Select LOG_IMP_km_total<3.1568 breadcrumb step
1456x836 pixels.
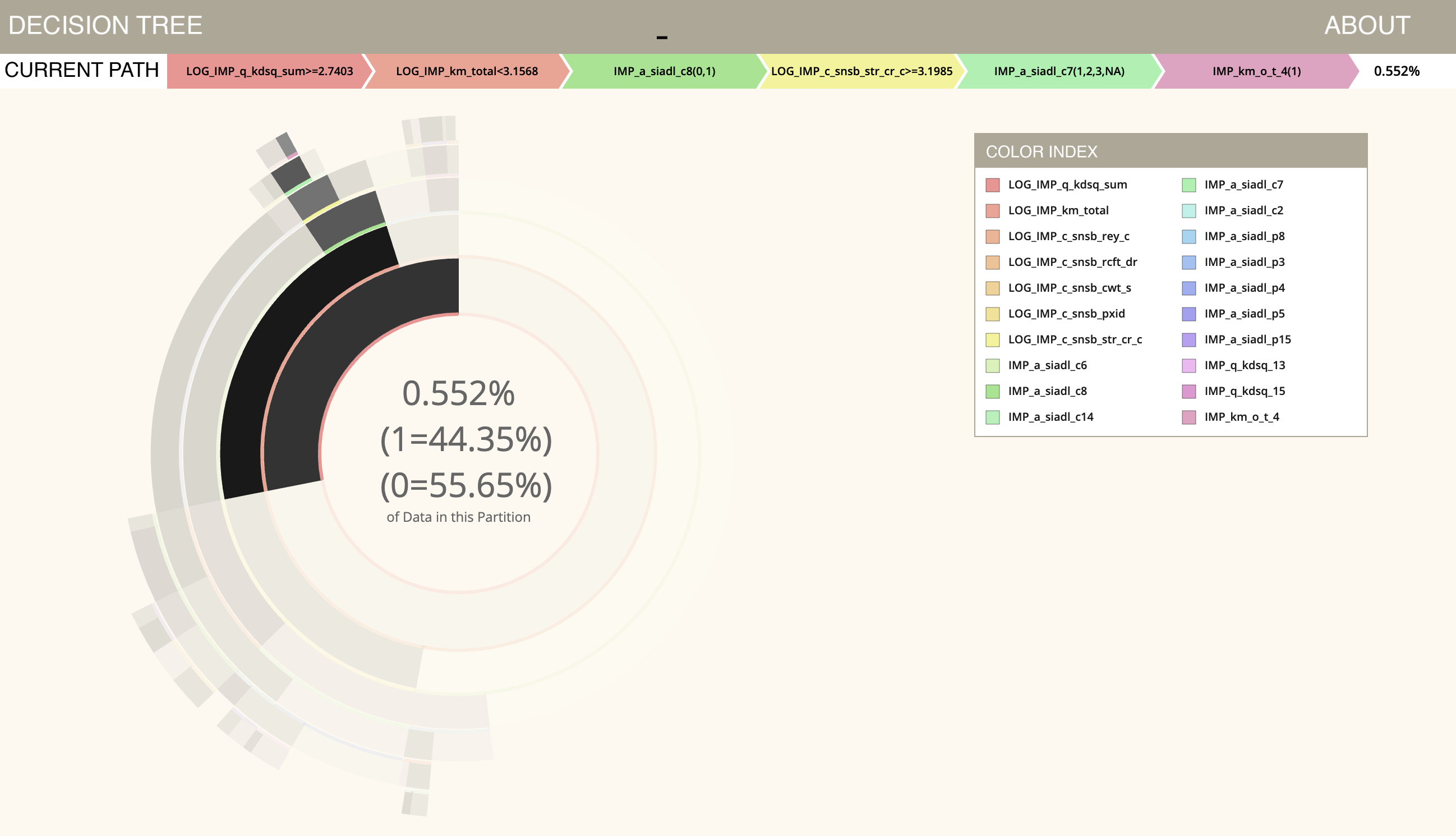[466, 71]
